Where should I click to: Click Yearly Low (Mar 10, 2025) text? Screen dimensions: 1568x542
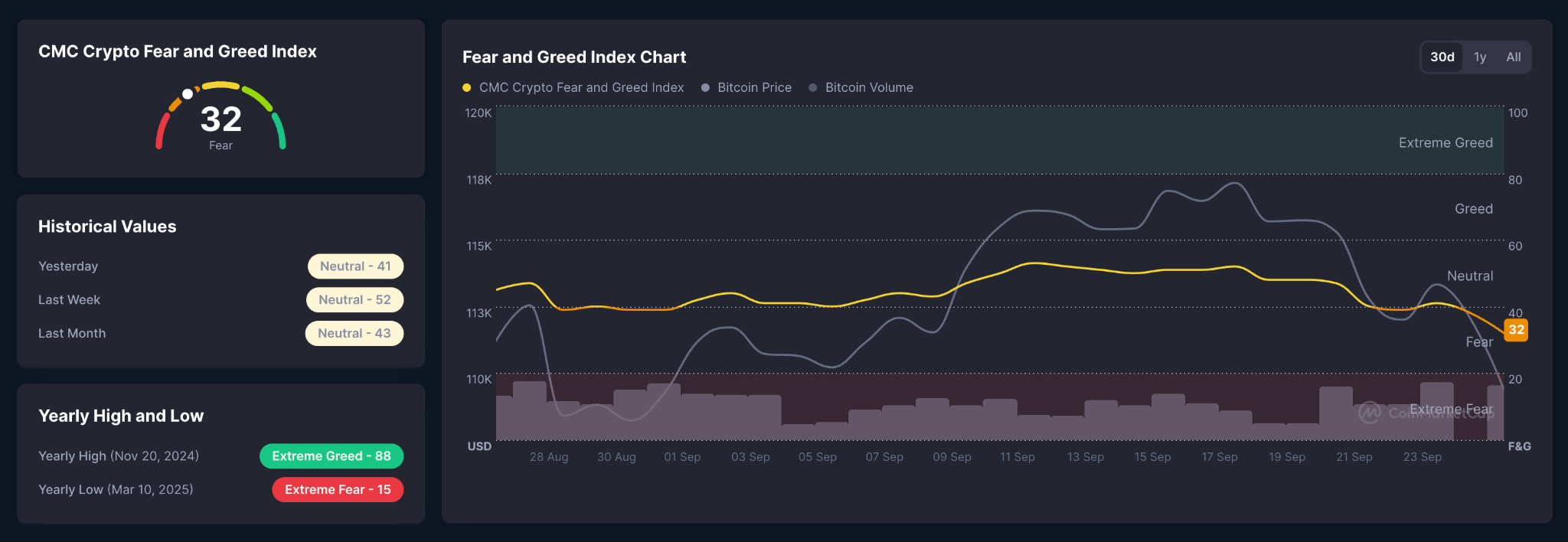click(x=116, y=490)
